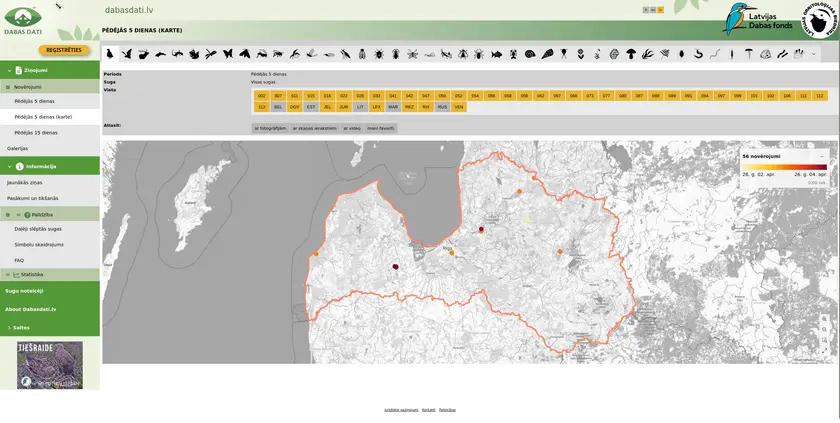
Task: Toggle the 'ar video' filter
Action: tap(352, 128)
